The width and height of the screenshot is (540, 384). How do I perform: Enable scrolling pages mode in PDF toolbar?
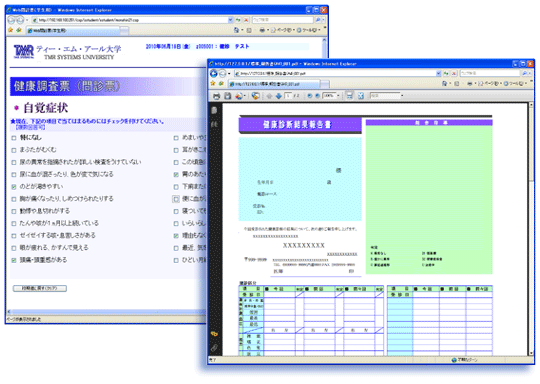[349, 96]
